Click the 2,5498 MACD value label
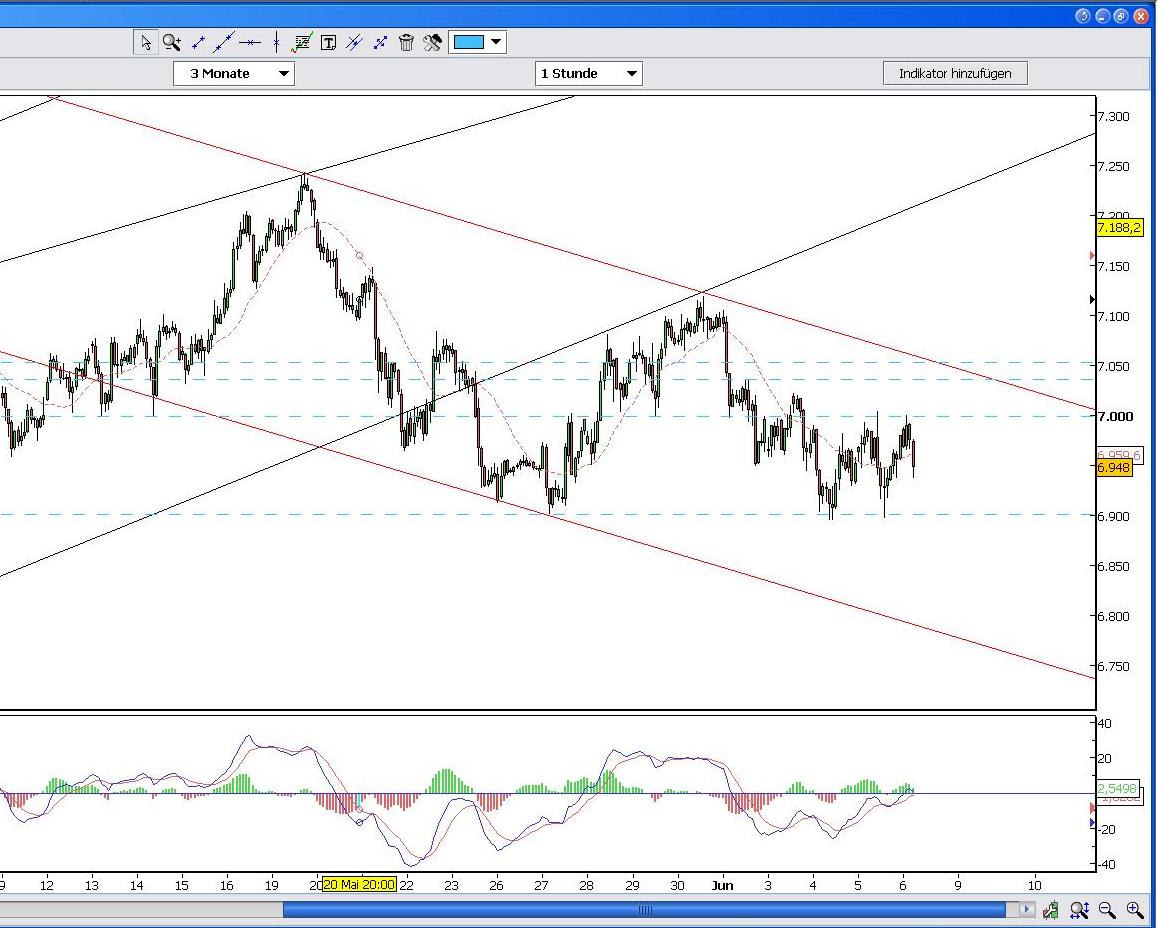This screenshot has height=928, width=1158. pyautogui.click(x=1117, y=788)
